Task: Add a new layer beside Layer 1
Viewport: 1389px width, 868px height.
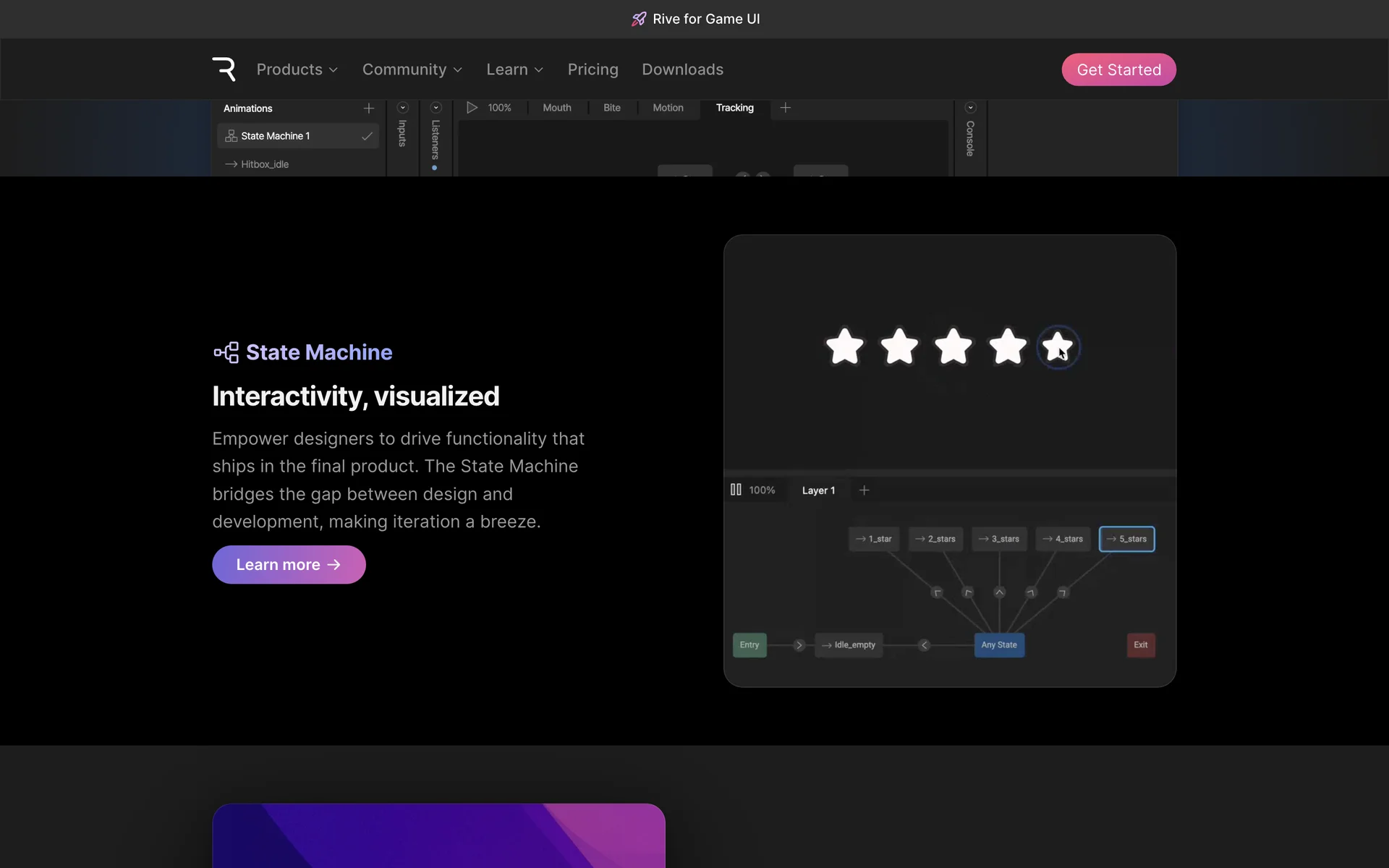Action: [864, 490]
